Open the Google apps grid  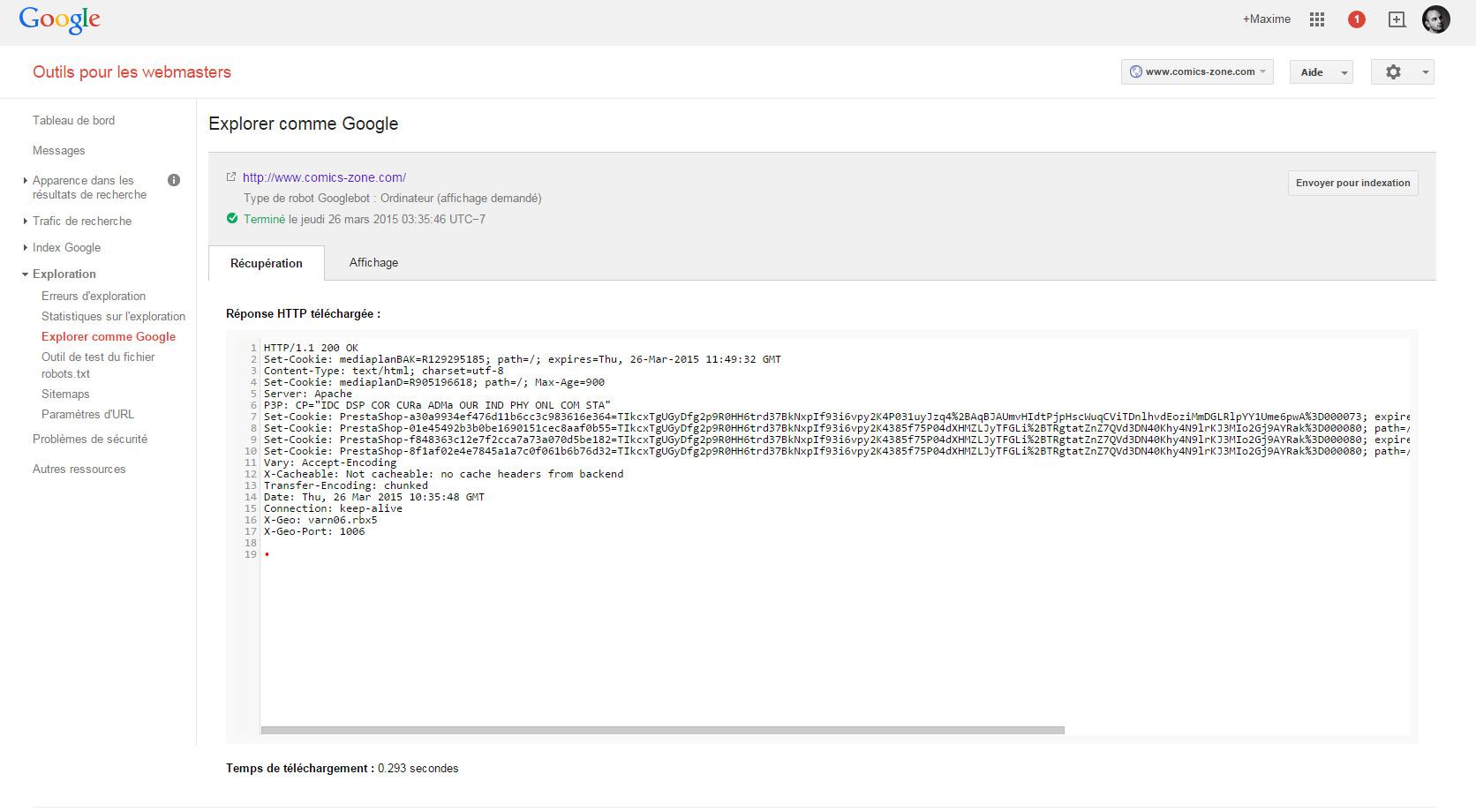pos(1317,19)
